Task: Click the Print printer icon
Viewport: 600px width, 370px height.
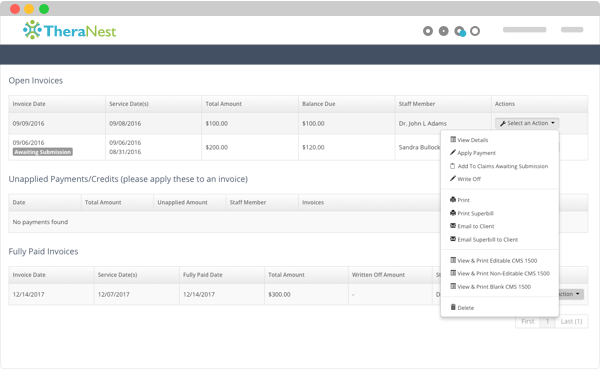Action: click(x=453, y=200)
